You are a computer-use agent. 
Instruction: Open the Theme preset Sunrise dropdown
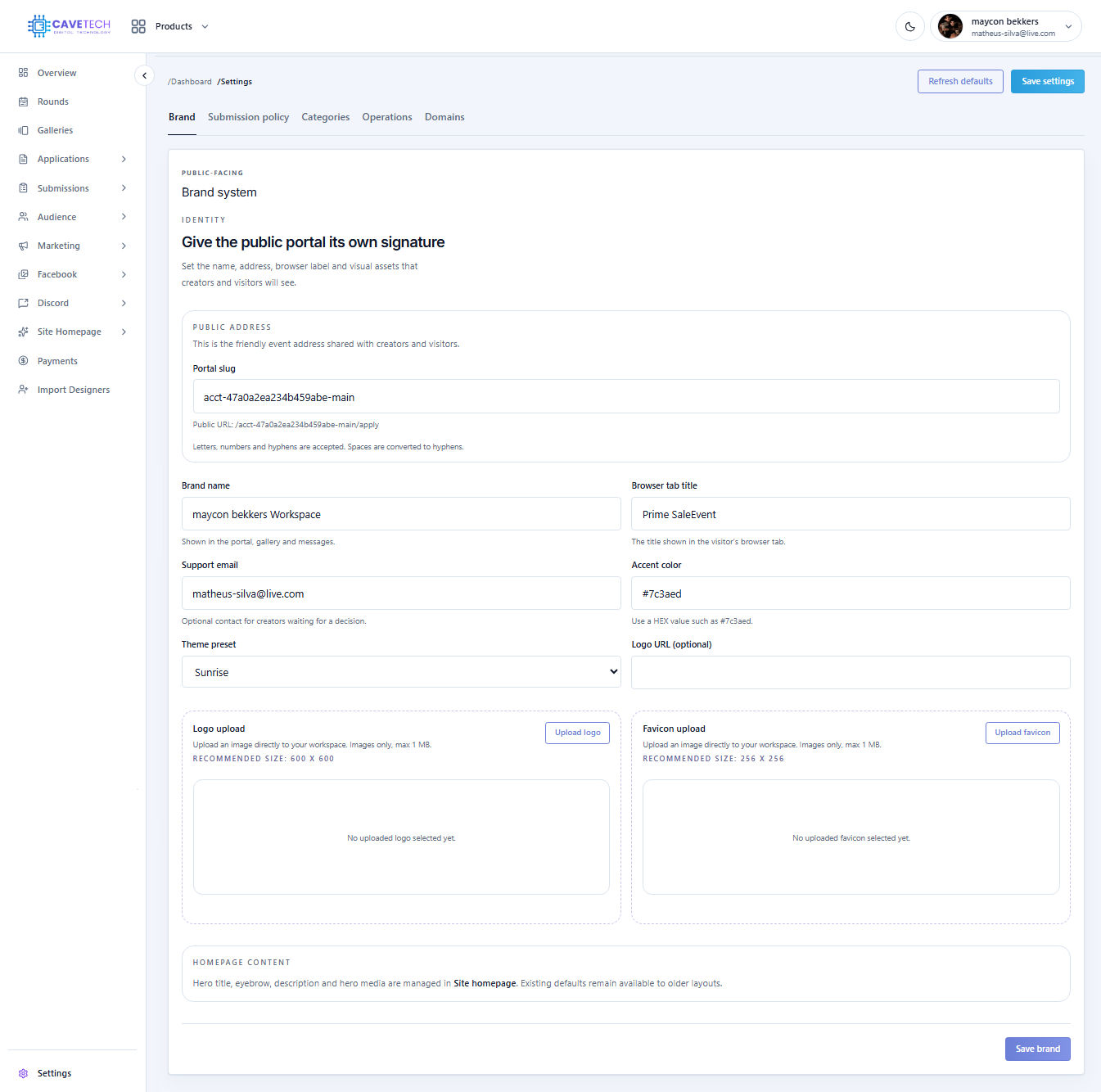pos(401,672)
